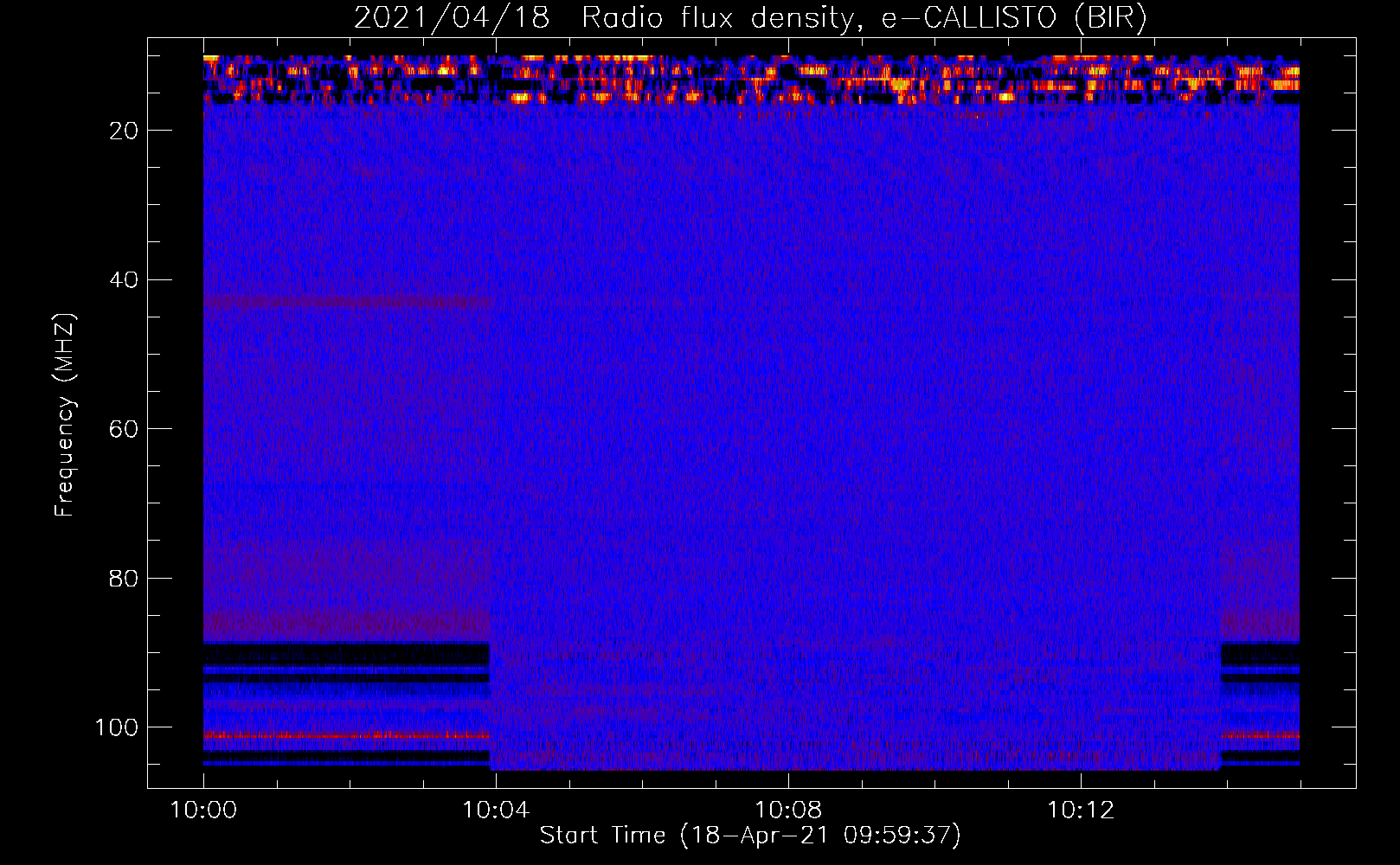
Task: Click the 40 frequency tick label
Action: [x=125, y=279]
